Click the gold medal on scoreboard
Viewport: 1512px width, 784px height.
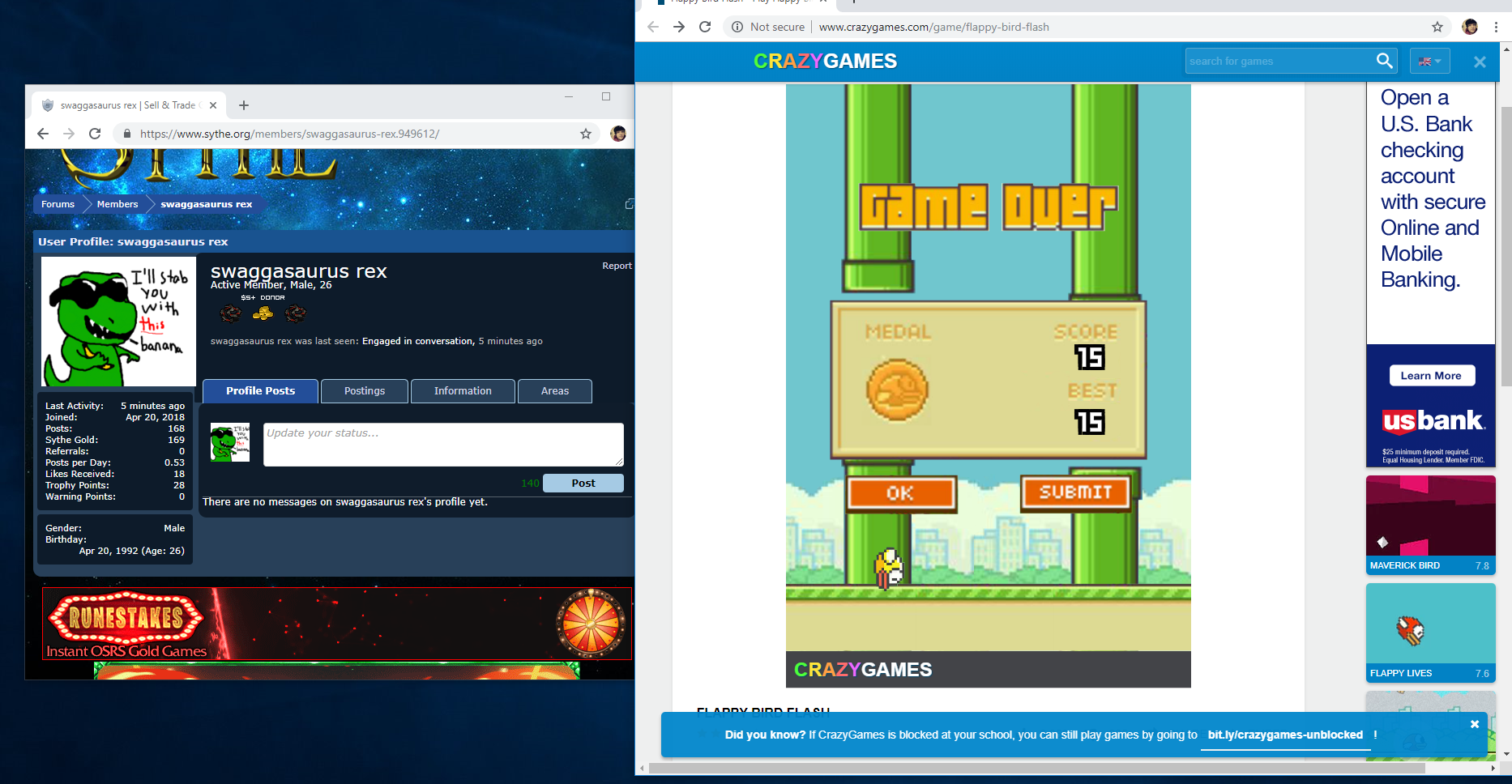897,390
